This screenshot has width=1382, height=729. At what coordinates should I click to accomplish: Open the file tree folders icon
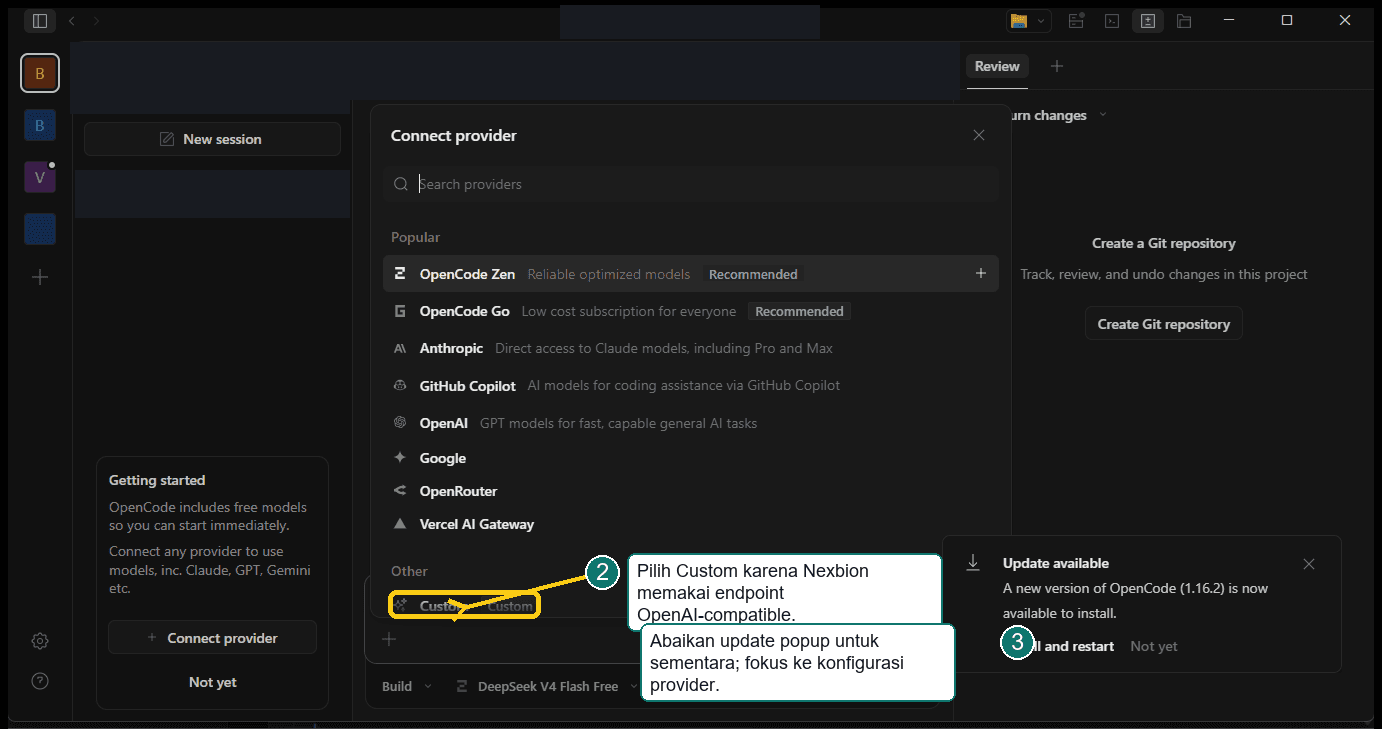tap(1184, 20)
